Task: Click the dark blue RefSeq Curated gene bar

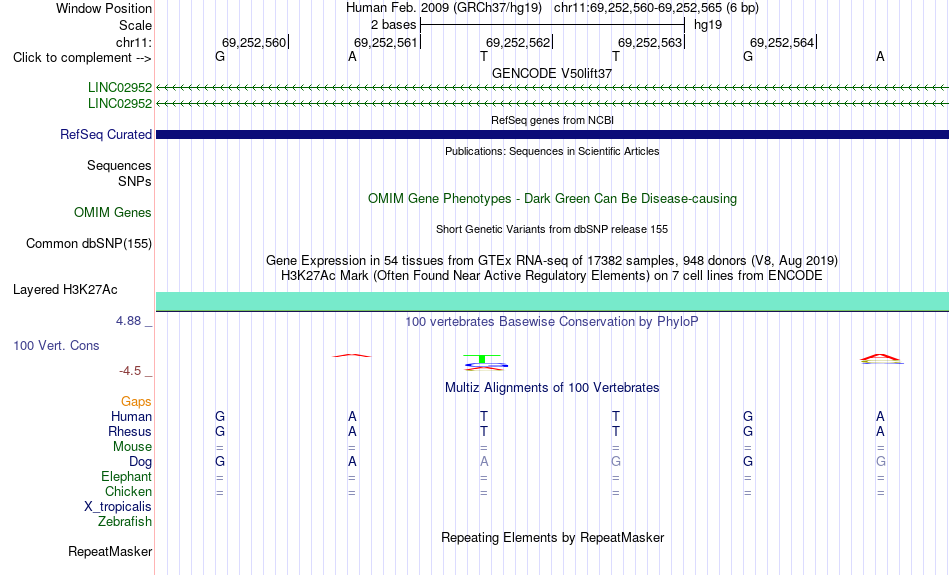Action: [552, 135]
